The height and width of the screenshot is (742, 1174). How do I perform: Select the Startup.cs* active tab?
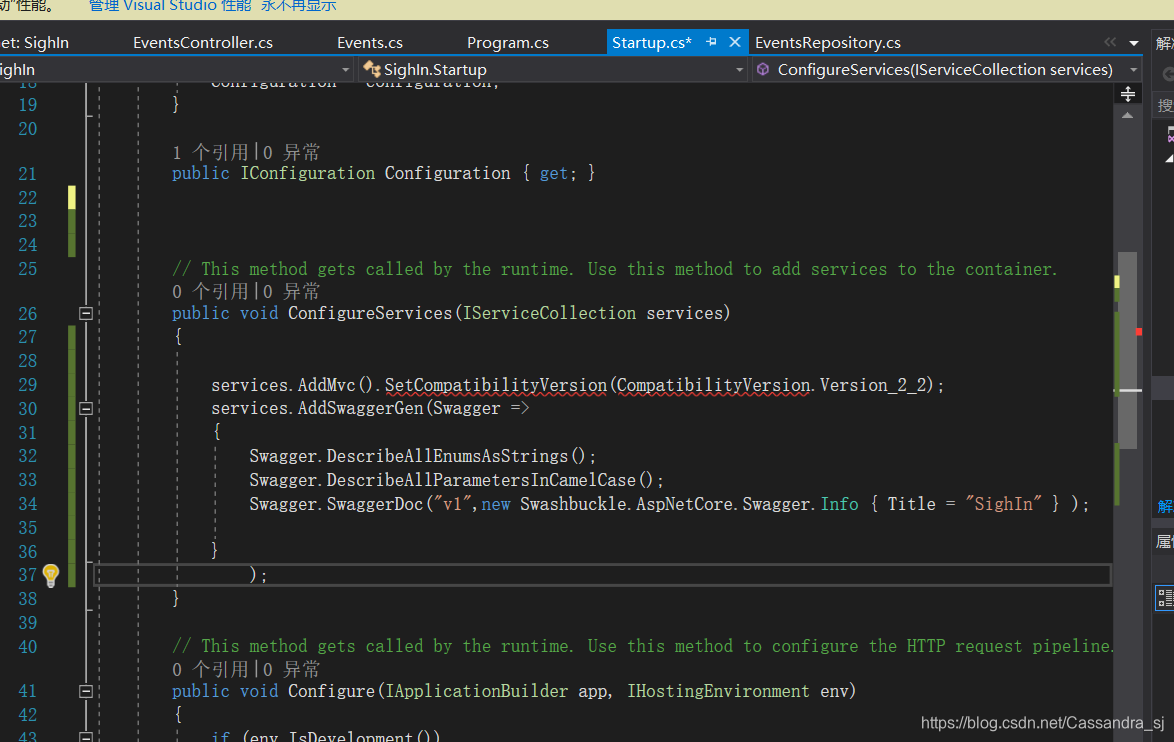(x=651, y=43)
